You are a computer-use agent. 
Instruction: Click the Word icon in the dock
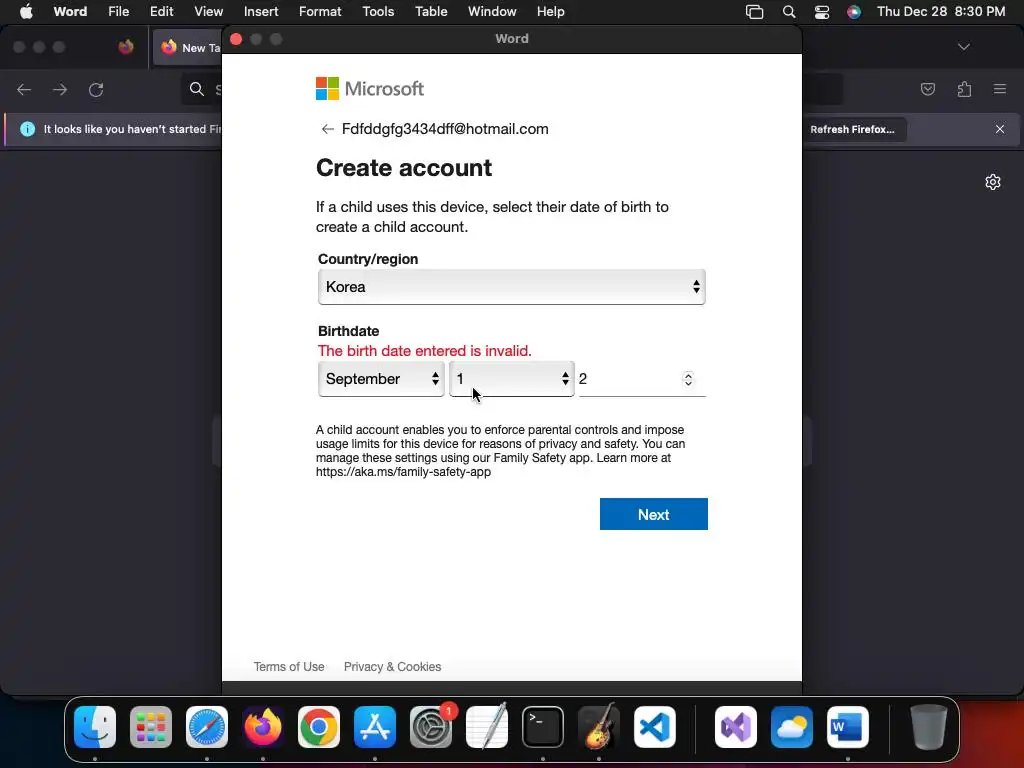(x=848, y=727)
